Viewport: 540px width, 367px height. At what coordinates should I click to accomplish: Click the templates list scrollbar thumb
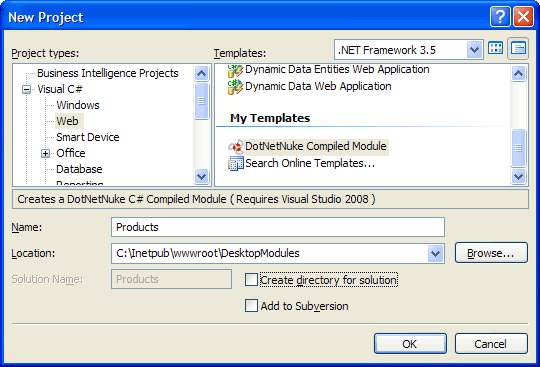[x=518, y=148]
